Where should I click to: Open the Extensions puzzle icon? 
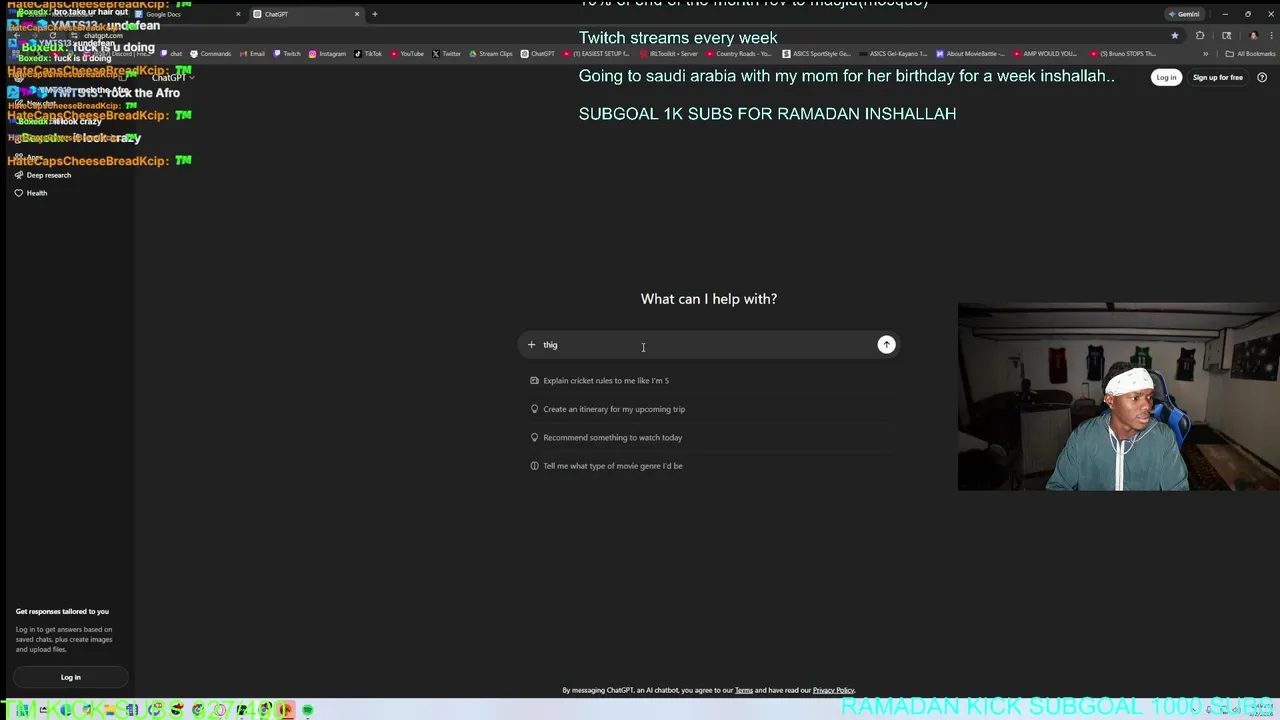pos(1200,36)
